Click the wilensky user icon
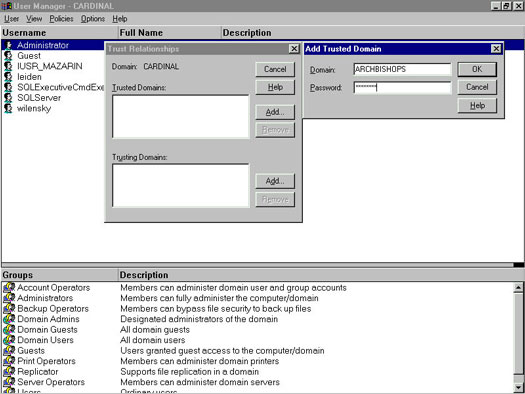The width and height of the screenshot is (525, 394). (x=8, y=108)
